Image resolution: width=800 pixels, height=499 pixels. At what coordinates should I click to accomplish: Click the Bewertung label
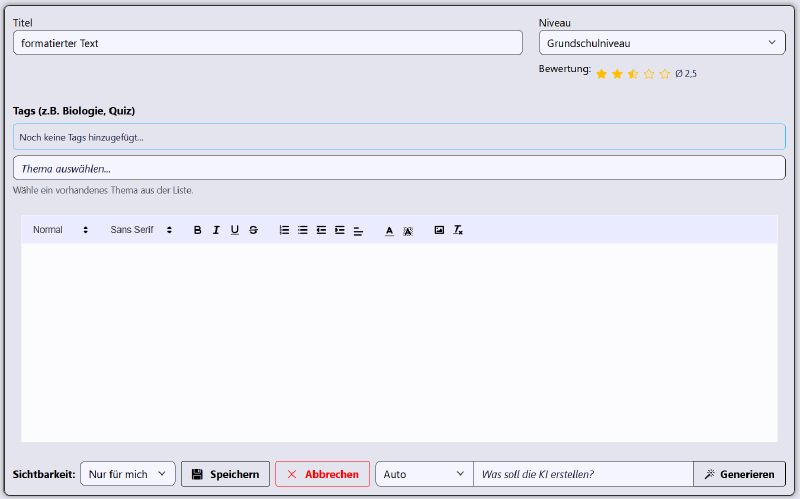pos(565,69)
